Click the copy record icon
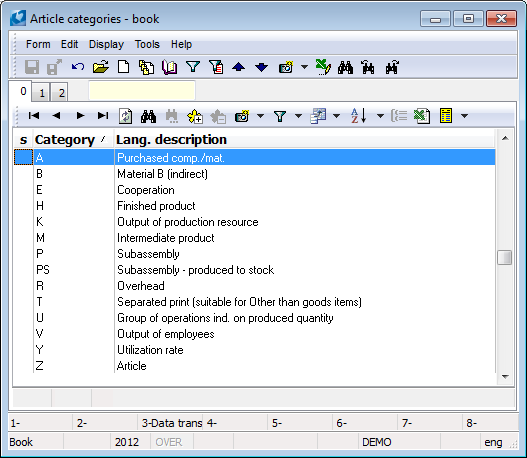527x458 pixels. [x=147, y=67]
